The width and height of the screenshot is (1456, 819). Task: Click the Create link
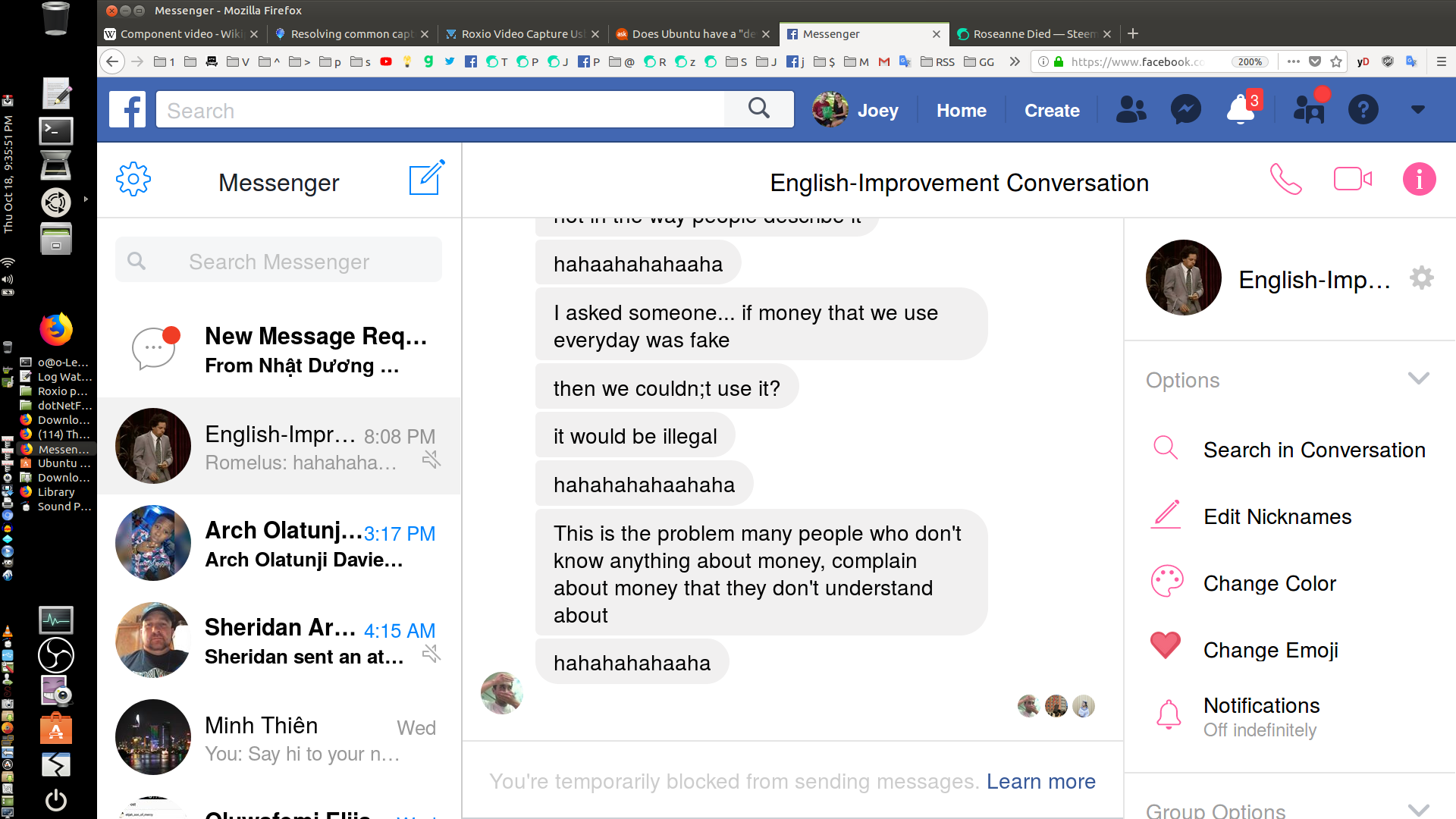click(x=1052, y=111)
